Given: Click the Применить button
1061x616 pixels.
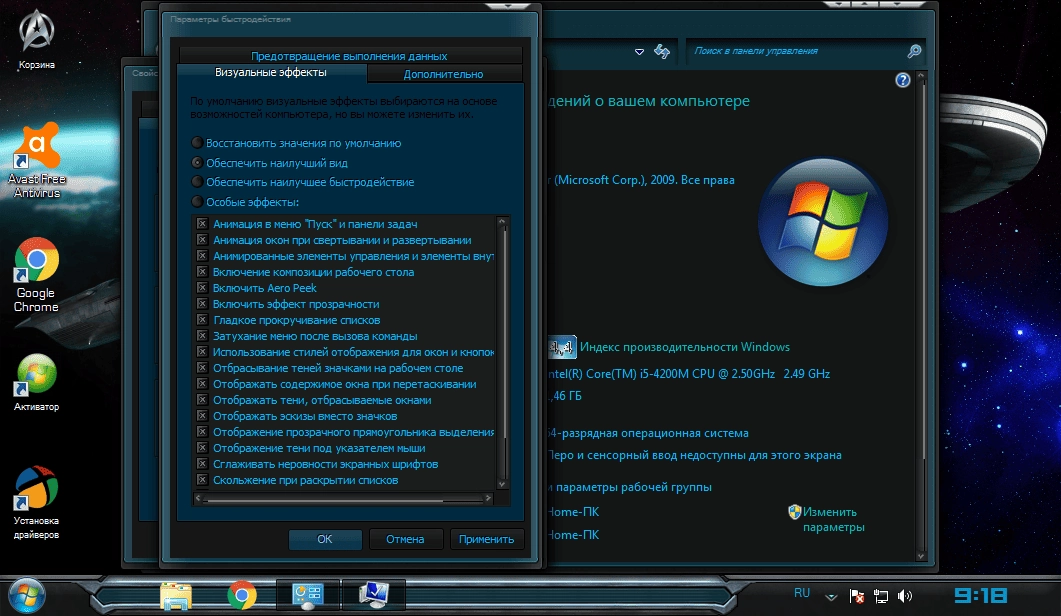Looking at the screenshot, I should pyautogui.click(x=487, y=539).
